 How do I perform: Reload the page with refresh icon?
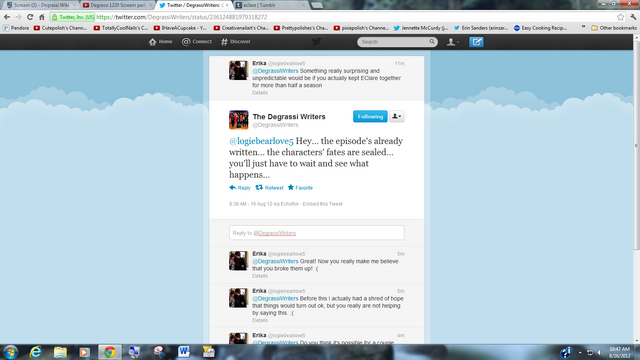[30, 17]
